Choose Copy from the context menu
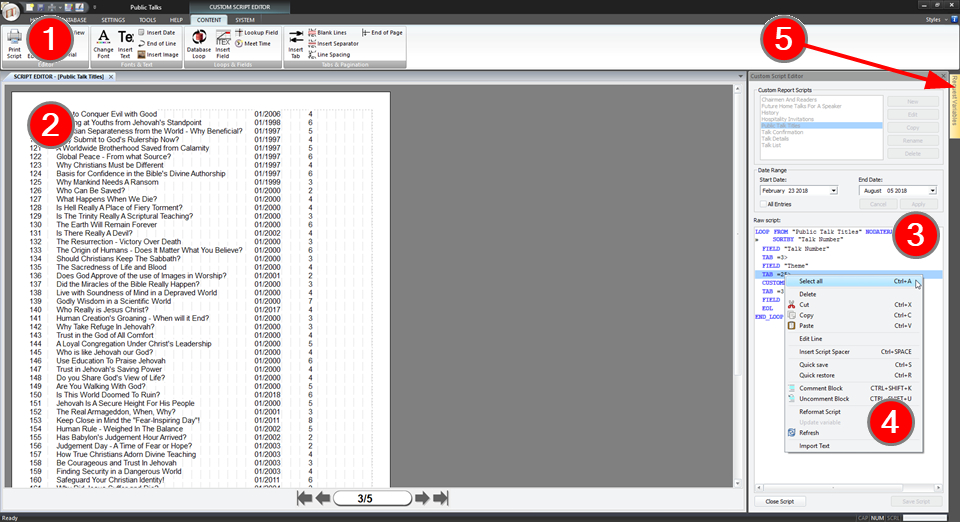 click(853, 315)
